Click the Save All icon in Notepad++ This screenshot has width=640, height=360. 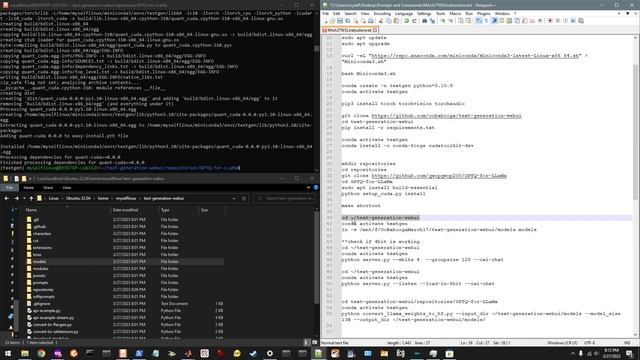[x=347, y=20]
